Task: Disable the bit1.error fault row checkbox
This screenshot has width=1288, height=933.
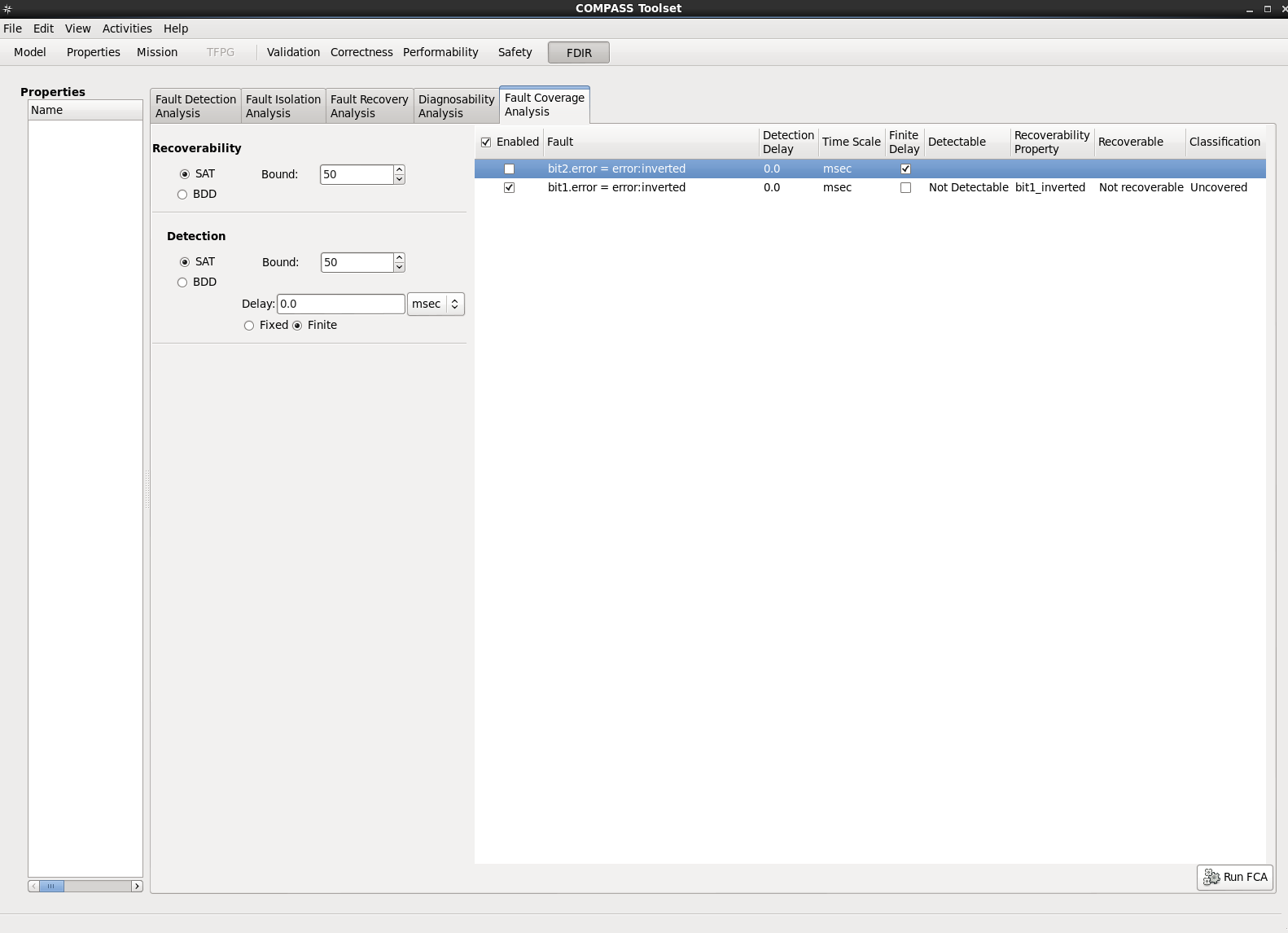Action: [x=509, y=187]
